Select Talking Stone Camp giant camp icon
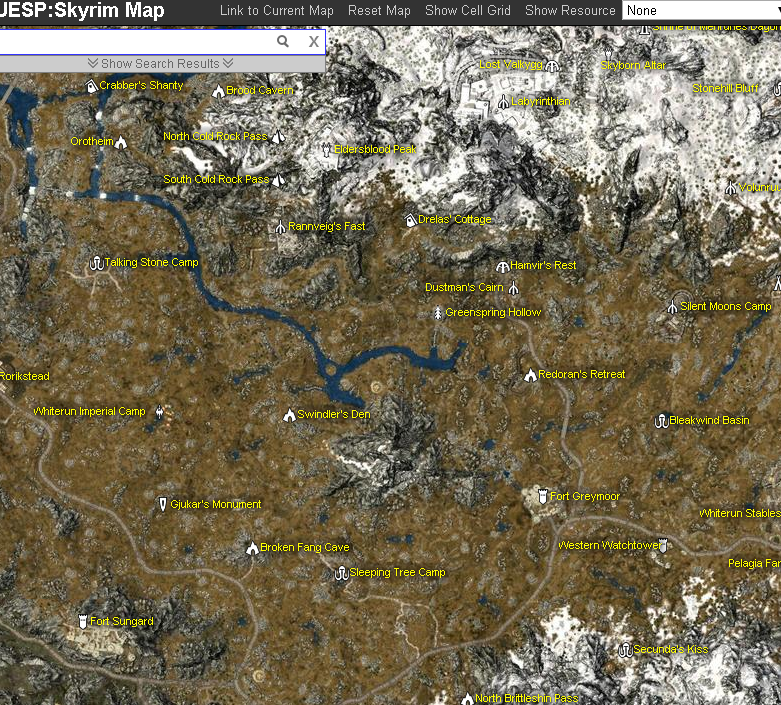The image size is (781, 705). coord(96,263)
